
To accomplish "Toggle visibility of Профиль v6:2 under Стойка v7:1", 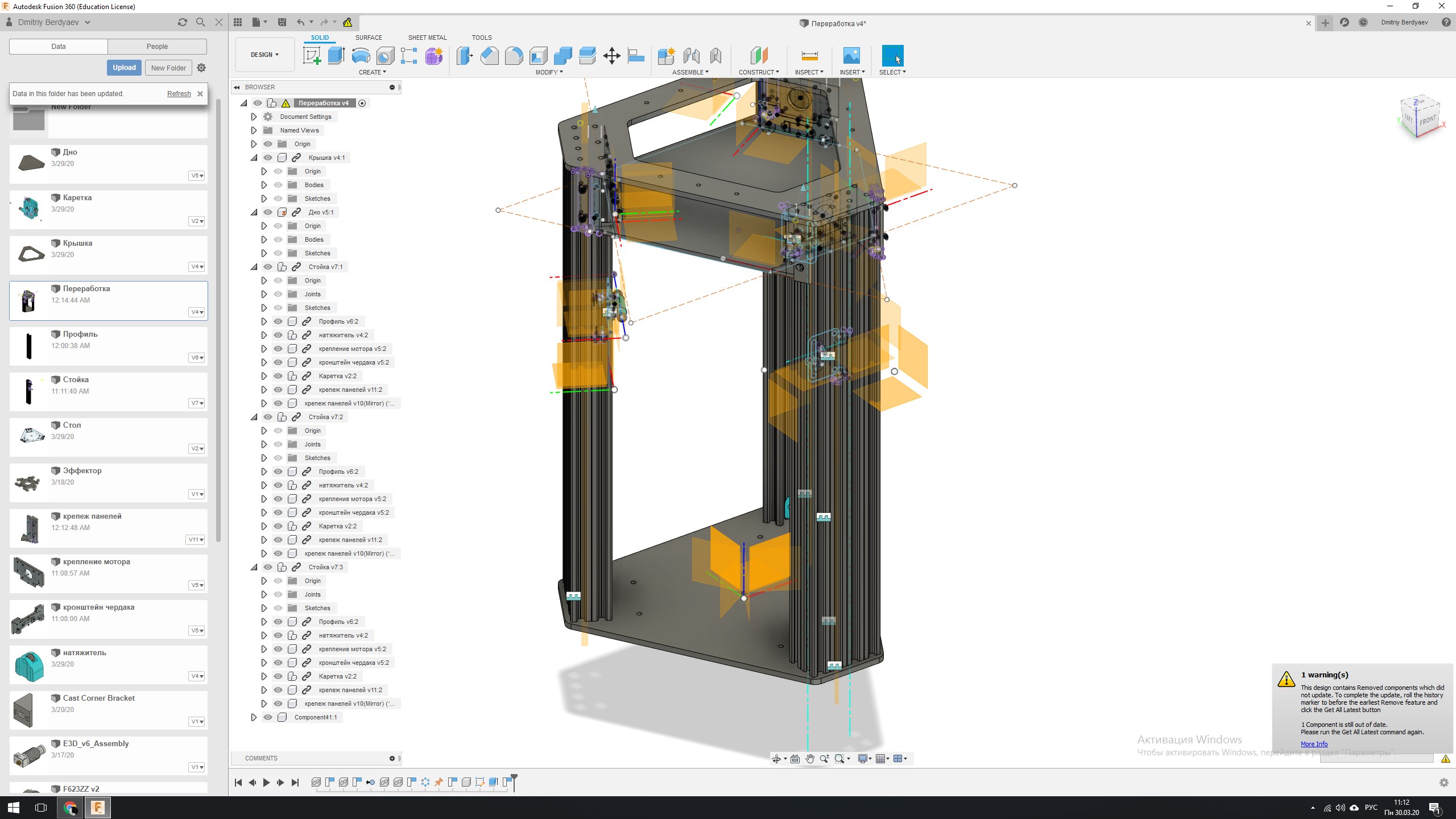I will tap(278, 321).
